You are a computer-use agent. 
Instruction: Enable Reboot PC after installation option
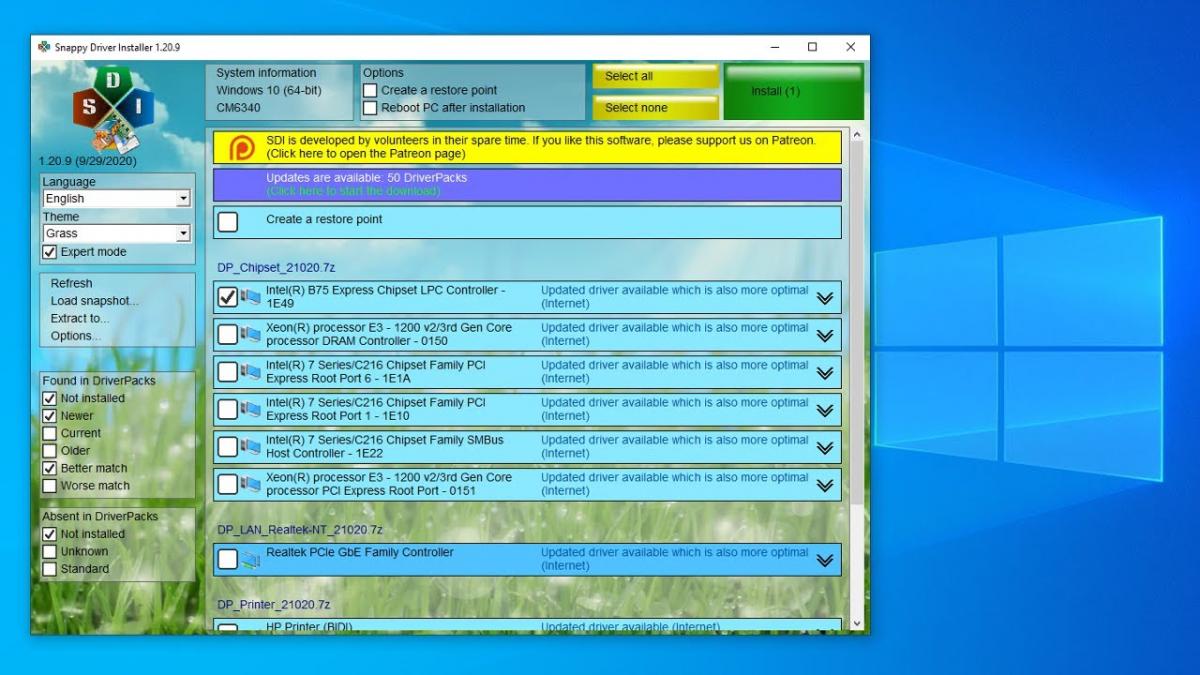coord(371,108)
